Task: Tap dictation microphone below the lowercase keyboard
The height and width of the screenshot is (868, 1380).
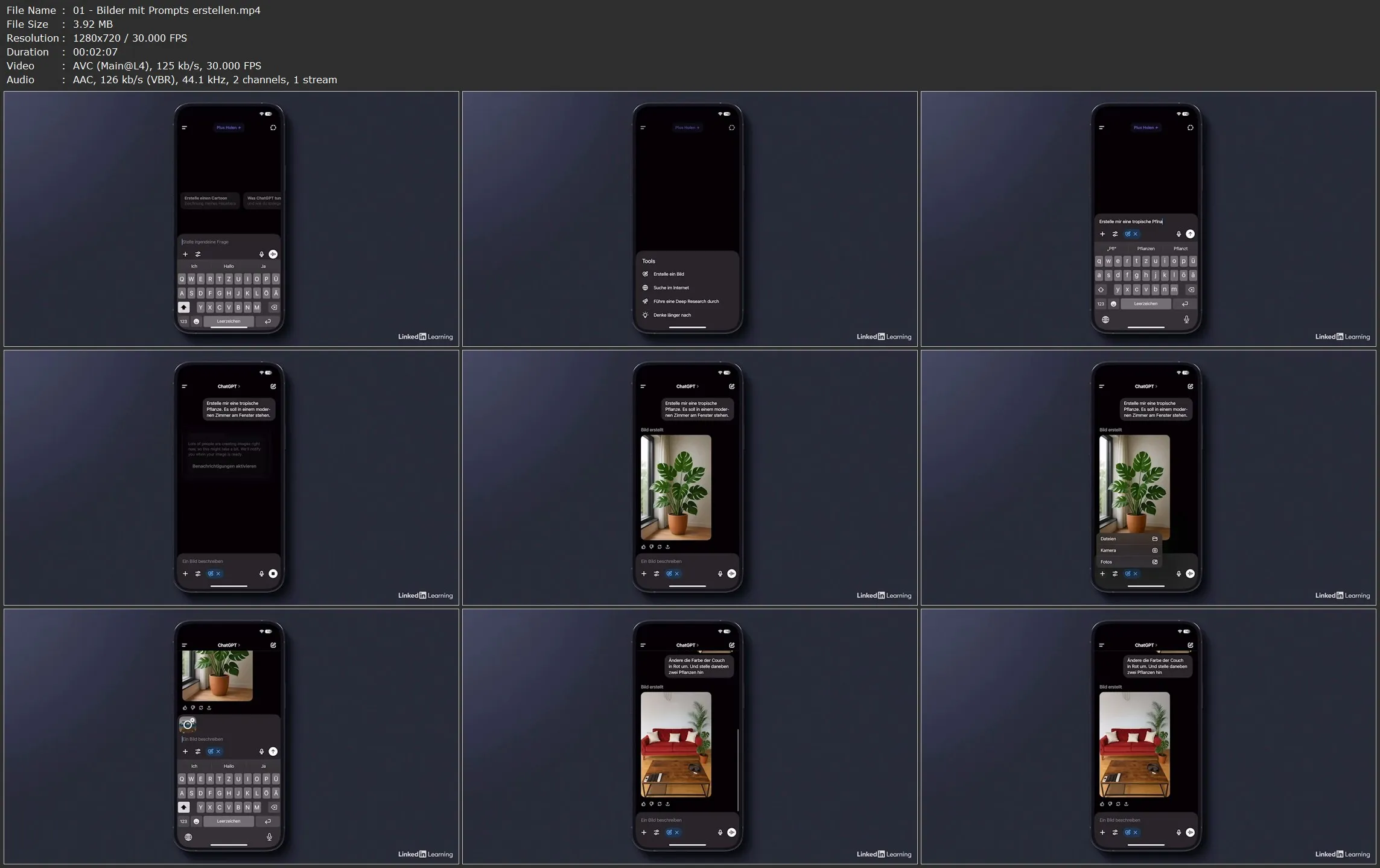Action: pos(1186,320)
